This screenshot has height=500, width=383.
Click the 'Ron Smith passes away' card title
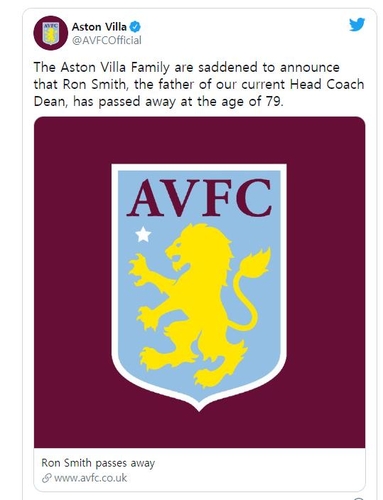pos(98,463)
